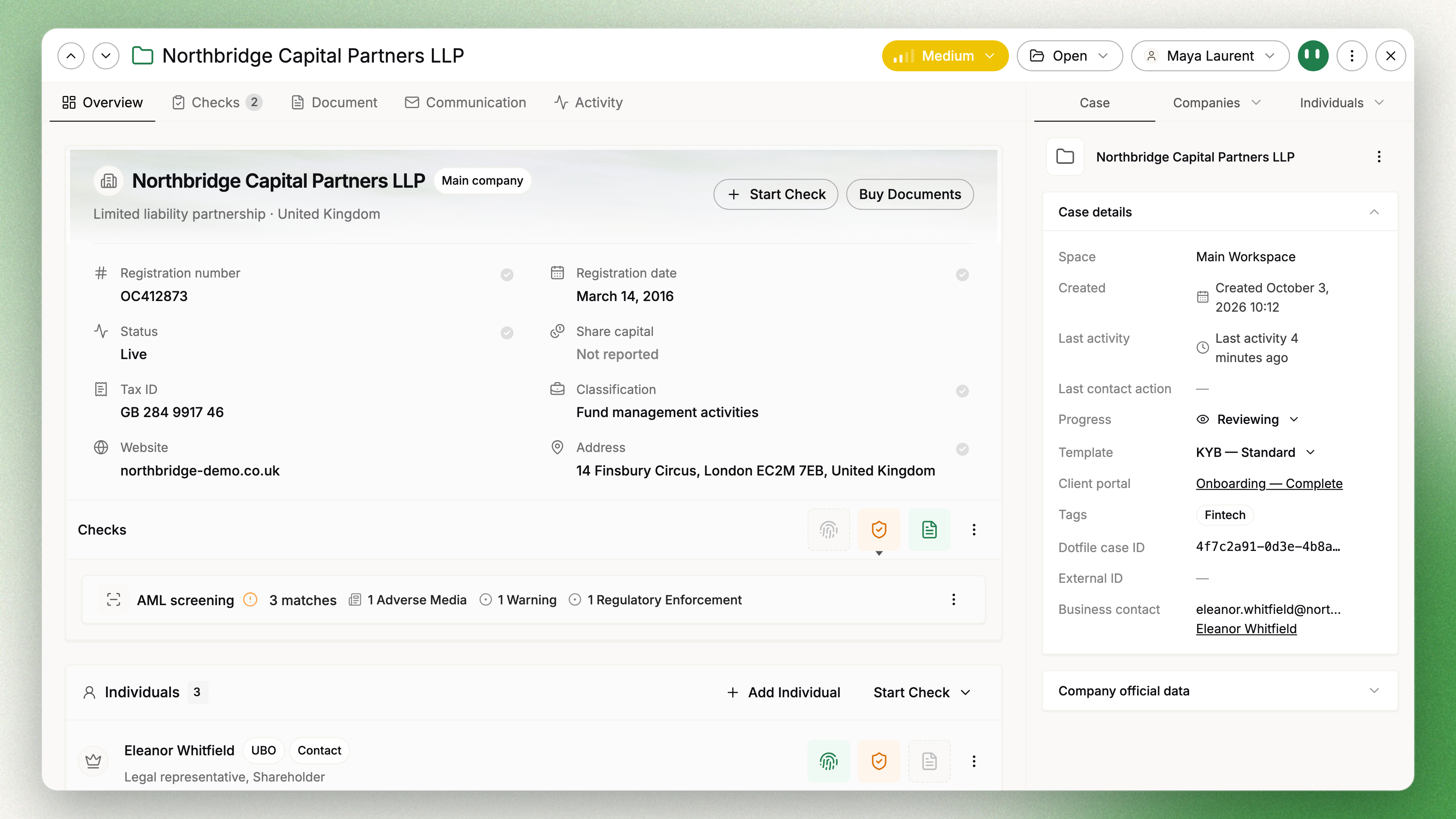This screenshot has height=819, width=1456.
Task: Open company fingerprint identity check icon
Action: coord(828,530)
